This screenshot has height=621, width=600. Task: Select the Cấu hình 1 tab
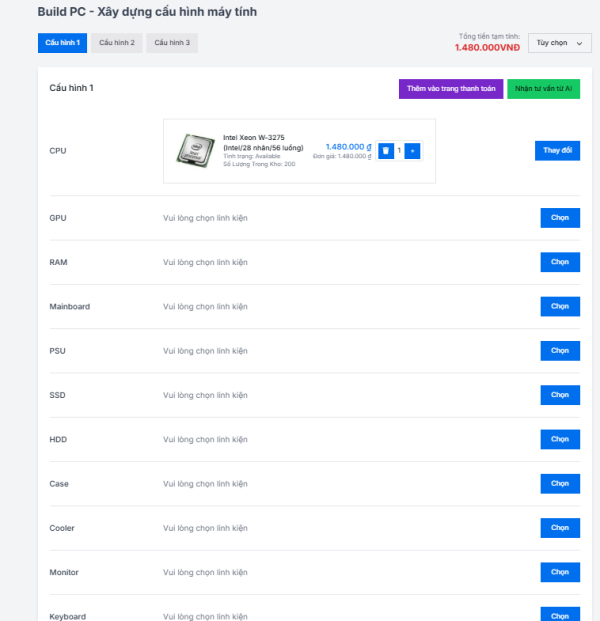tap(63, 43)
